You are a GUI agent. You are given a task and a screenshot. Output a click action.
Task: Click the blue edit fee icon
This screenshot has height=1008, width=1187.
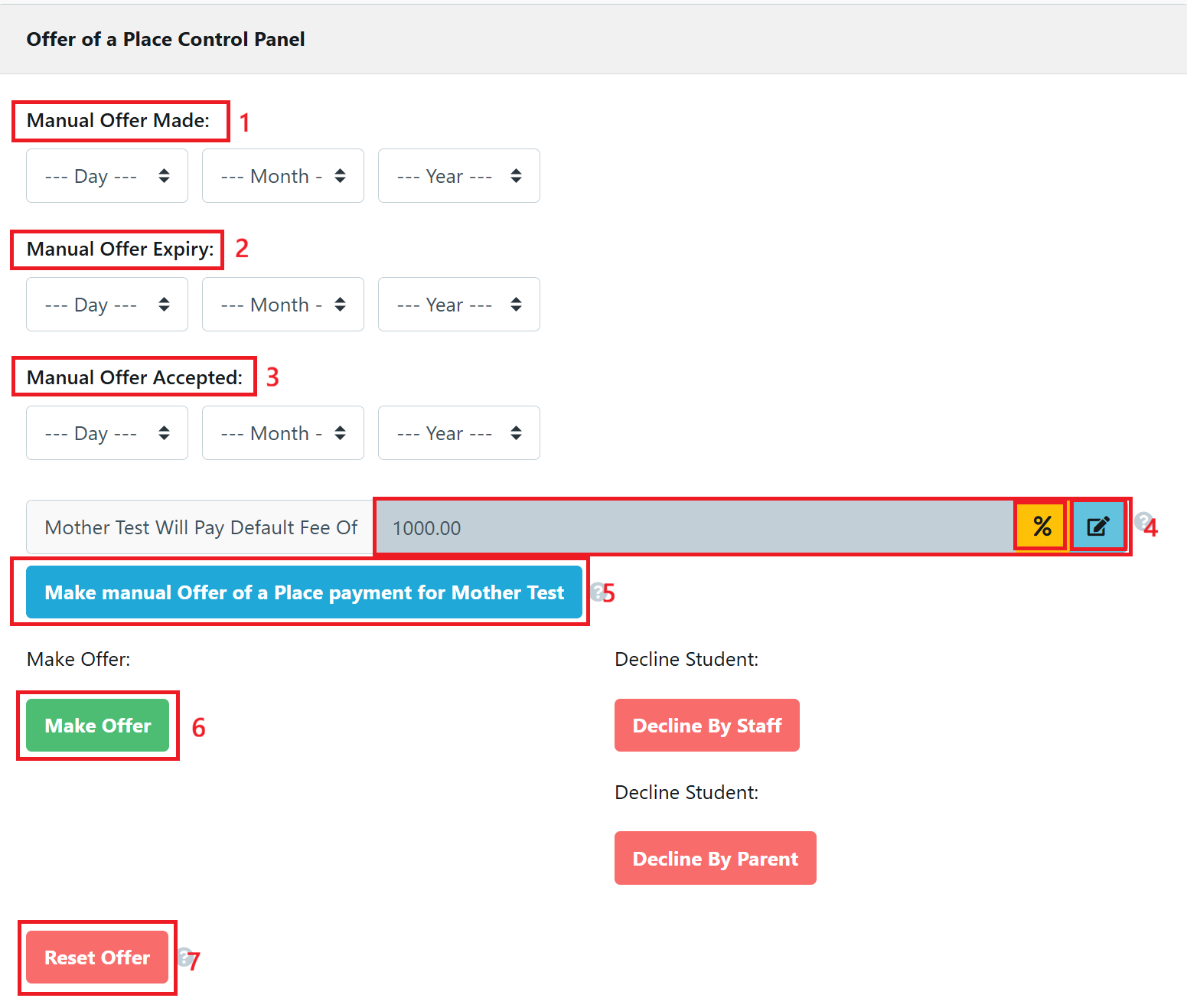1097,527
